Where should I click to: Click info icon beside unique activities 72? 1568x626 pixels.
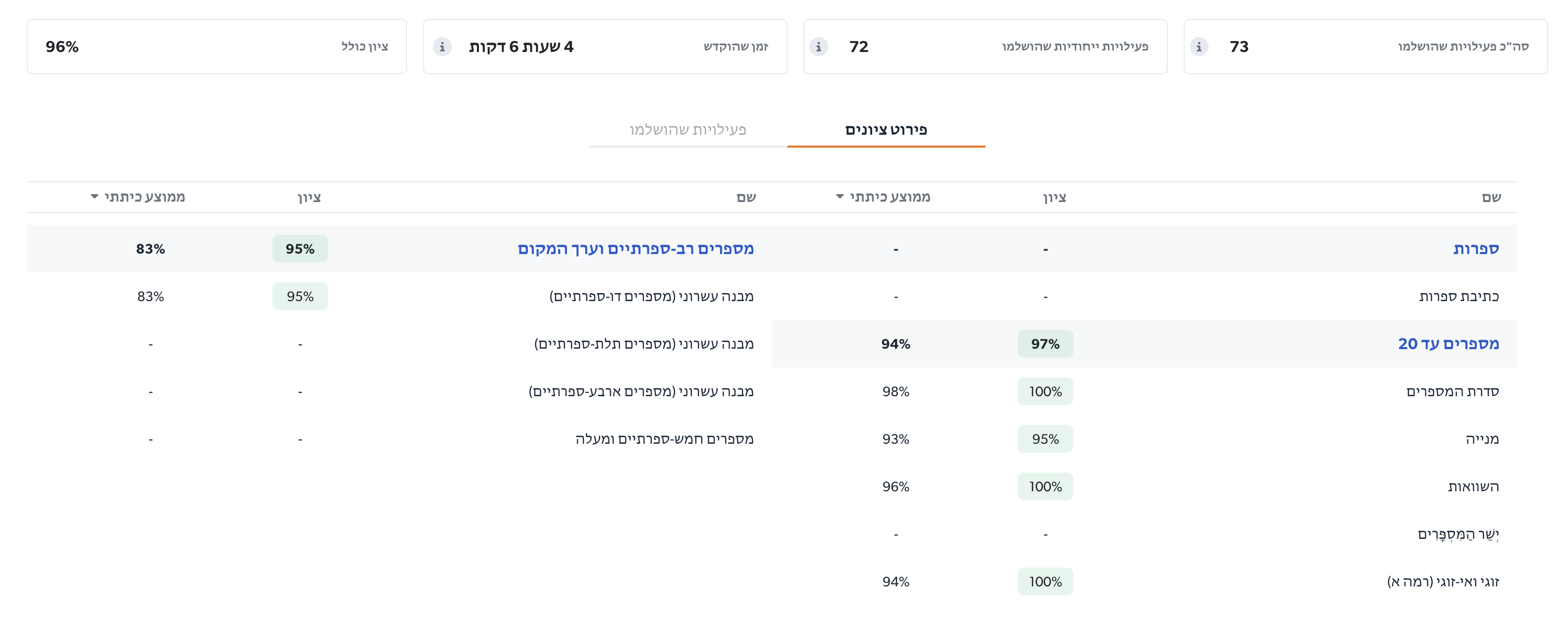pos(818,47)
